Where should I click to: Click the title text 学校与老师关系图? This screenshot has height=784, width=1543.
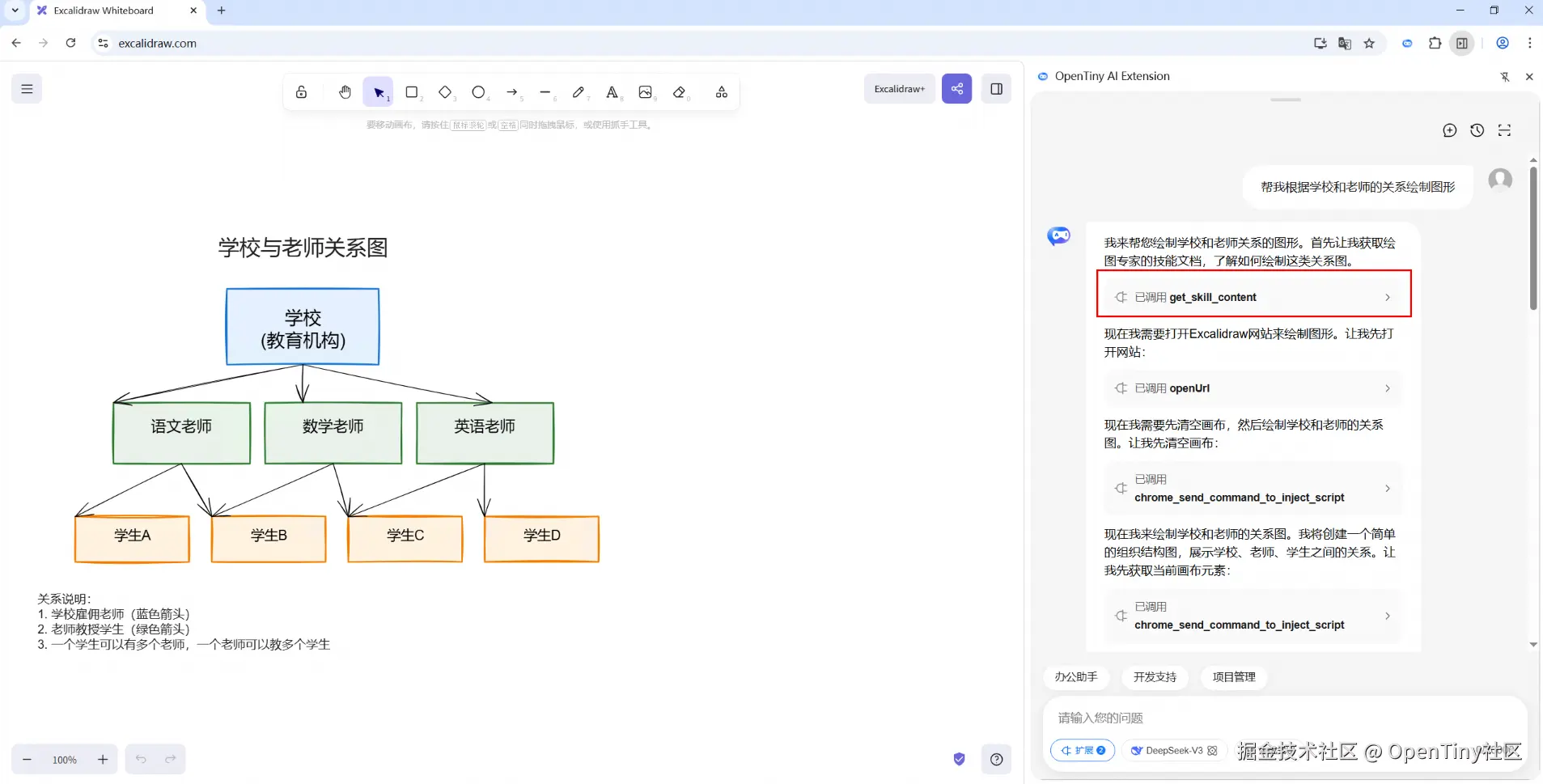point(303,248)
